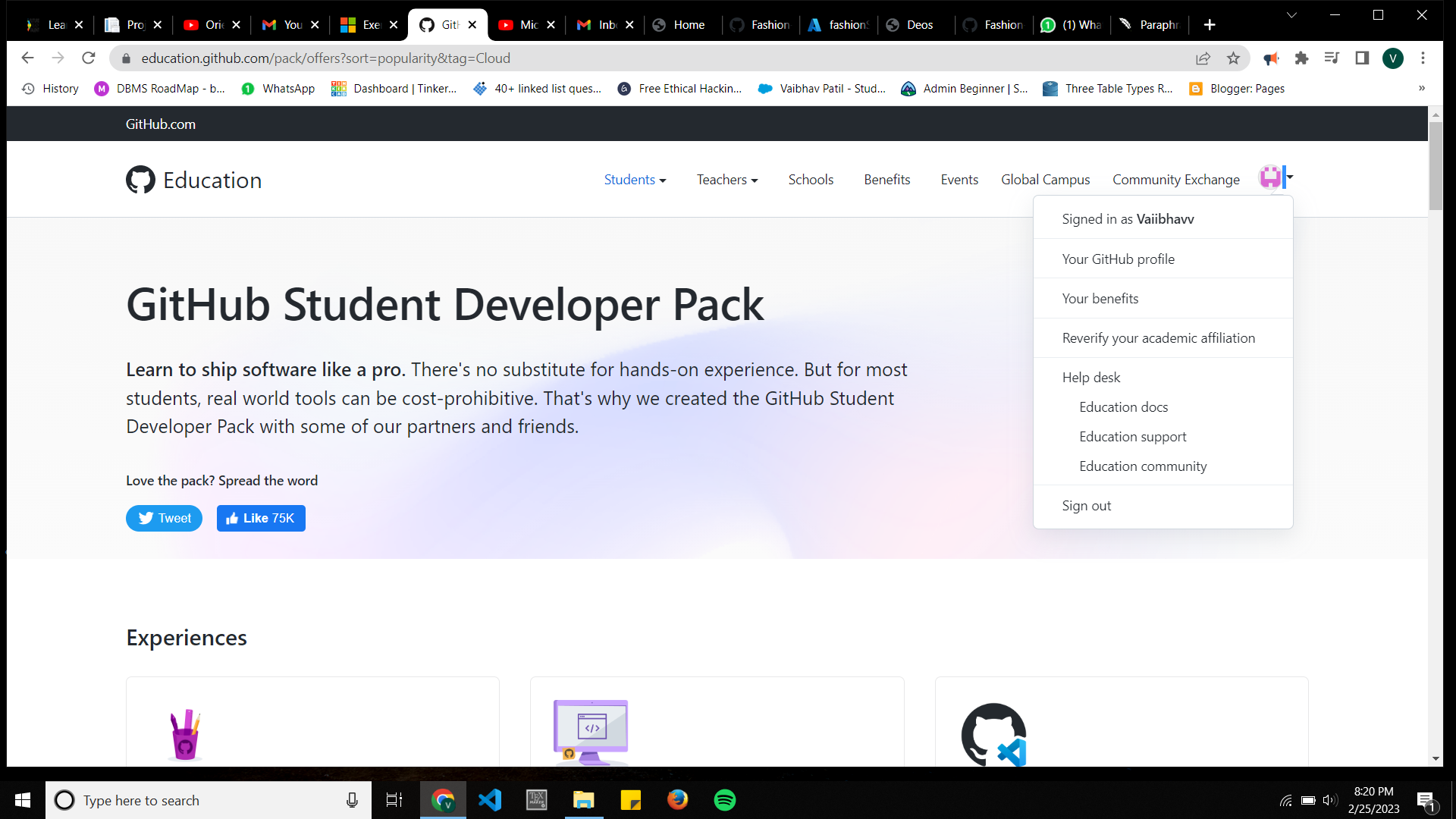Viewport: 1456px width, 819px height.
Task: Open Firefox from the taskbar
Action: click(678, 800)
